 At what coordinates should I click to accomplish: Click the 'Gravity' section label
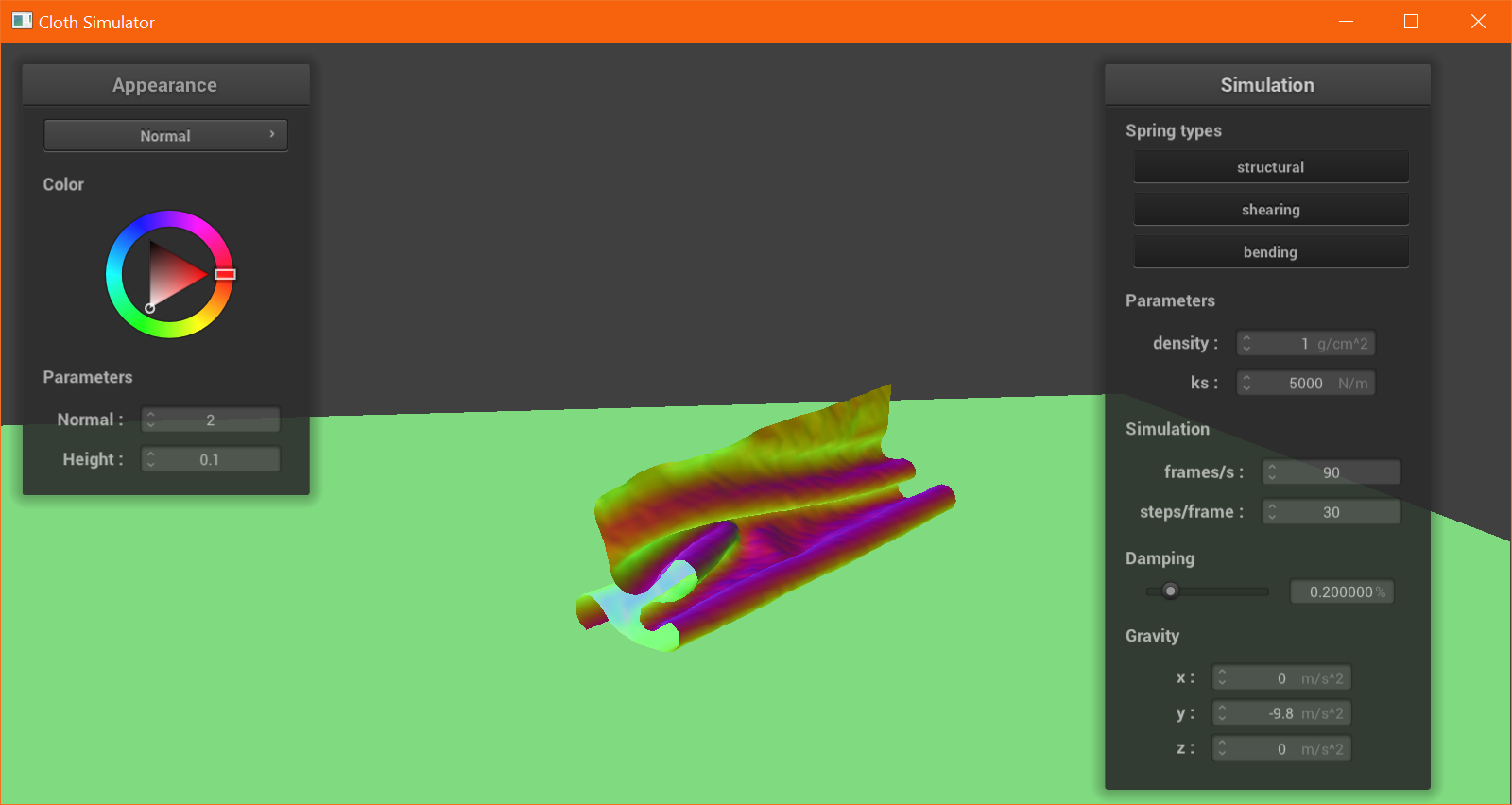[1152, 636]
